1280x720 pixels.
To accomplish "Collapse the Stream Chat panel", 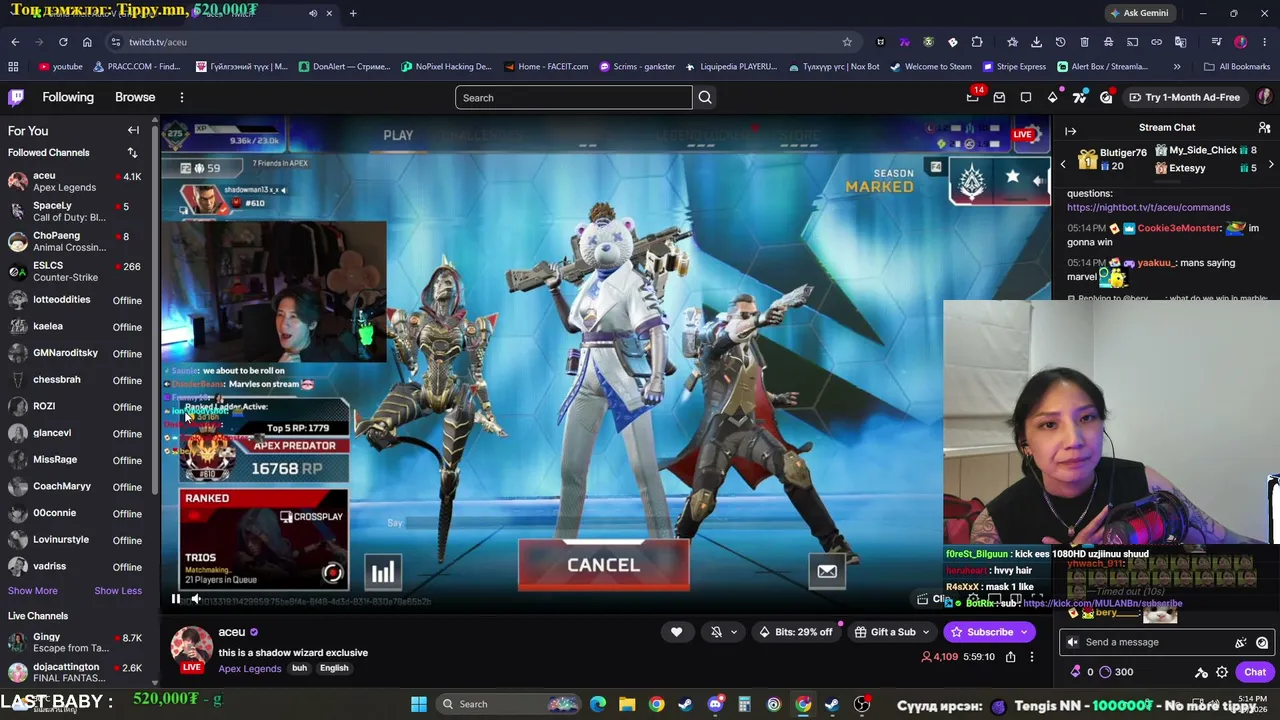I will 1070,131.
